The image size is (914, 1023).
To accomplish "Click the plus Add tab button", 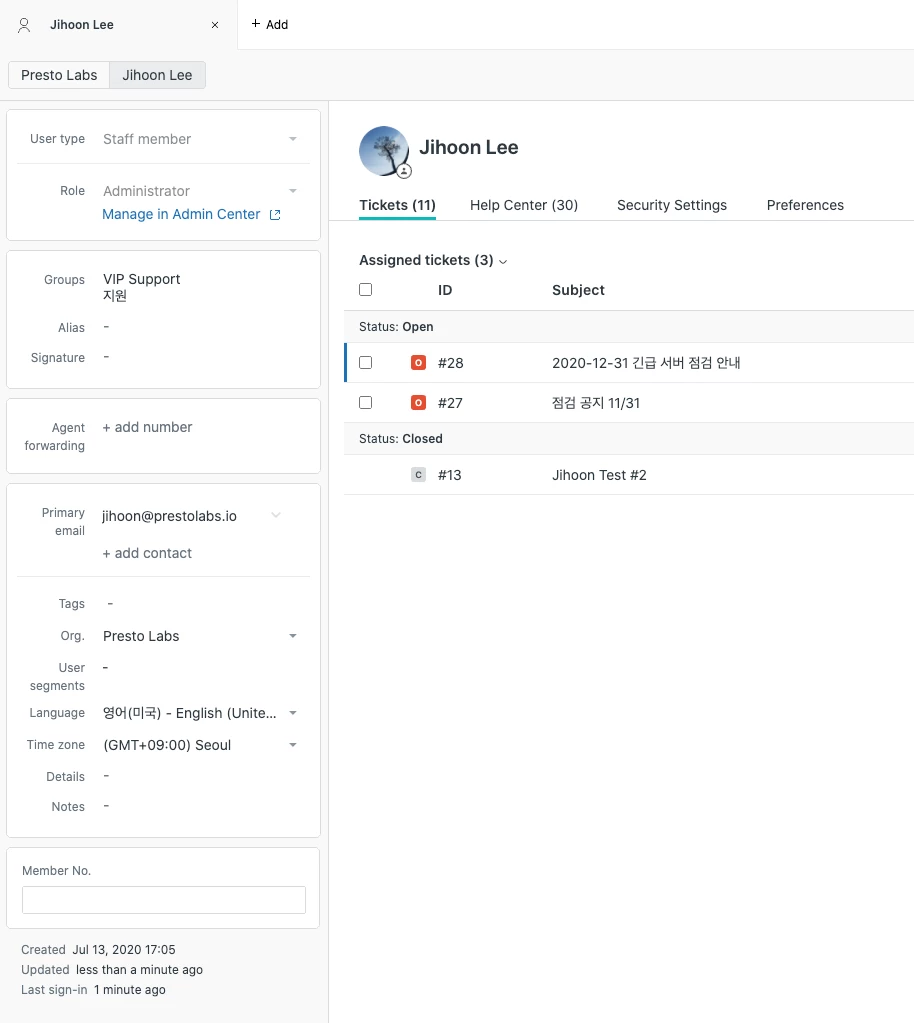I will [x=269, y=24].
